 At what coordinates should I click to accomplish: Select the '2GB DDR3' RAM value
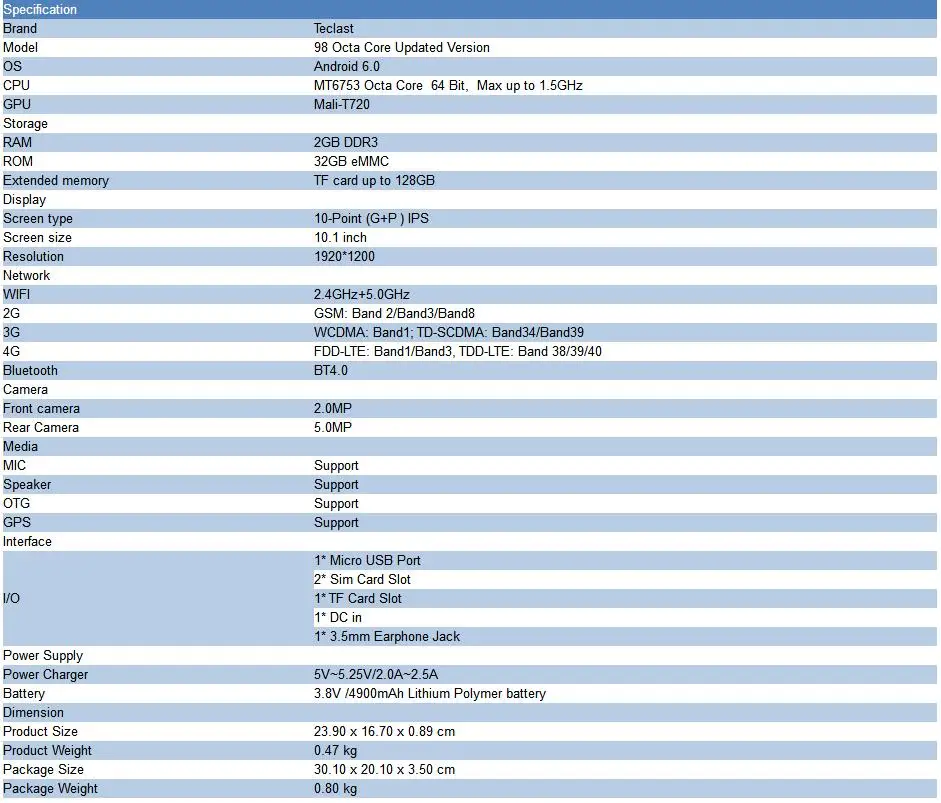(x=346, y=143)
